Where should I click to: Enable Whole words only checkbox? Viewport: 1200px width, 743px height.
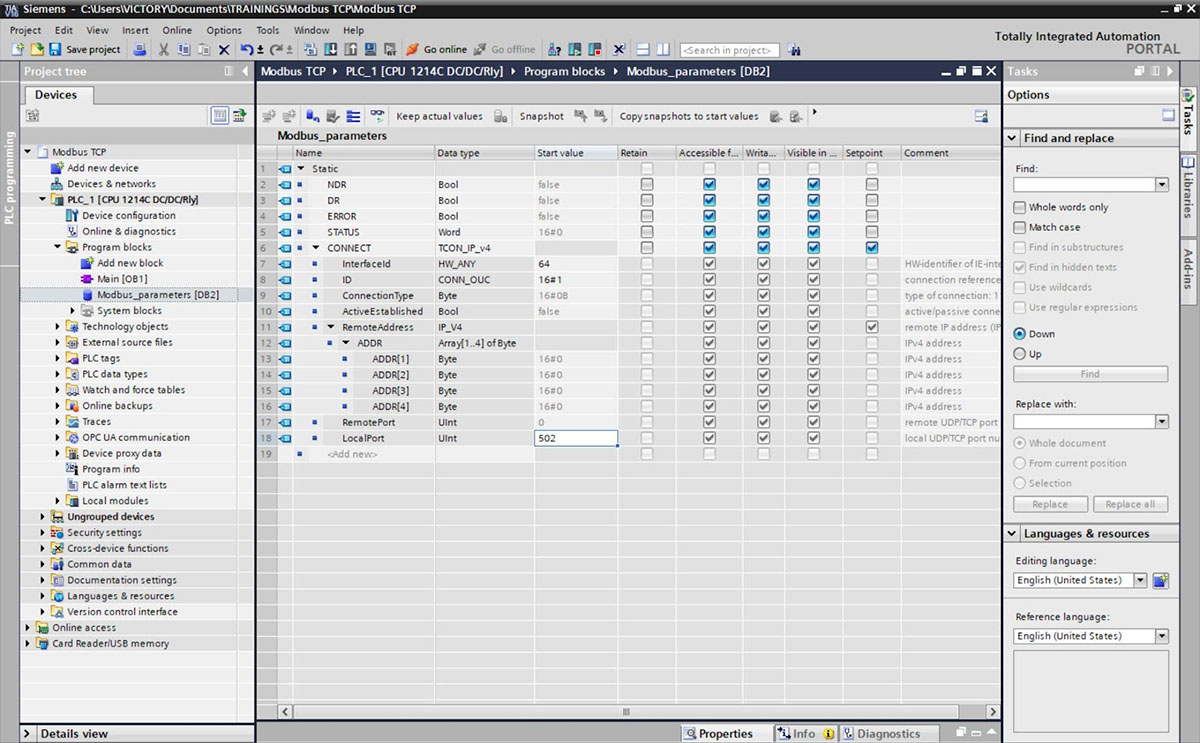coord(1020,207)
